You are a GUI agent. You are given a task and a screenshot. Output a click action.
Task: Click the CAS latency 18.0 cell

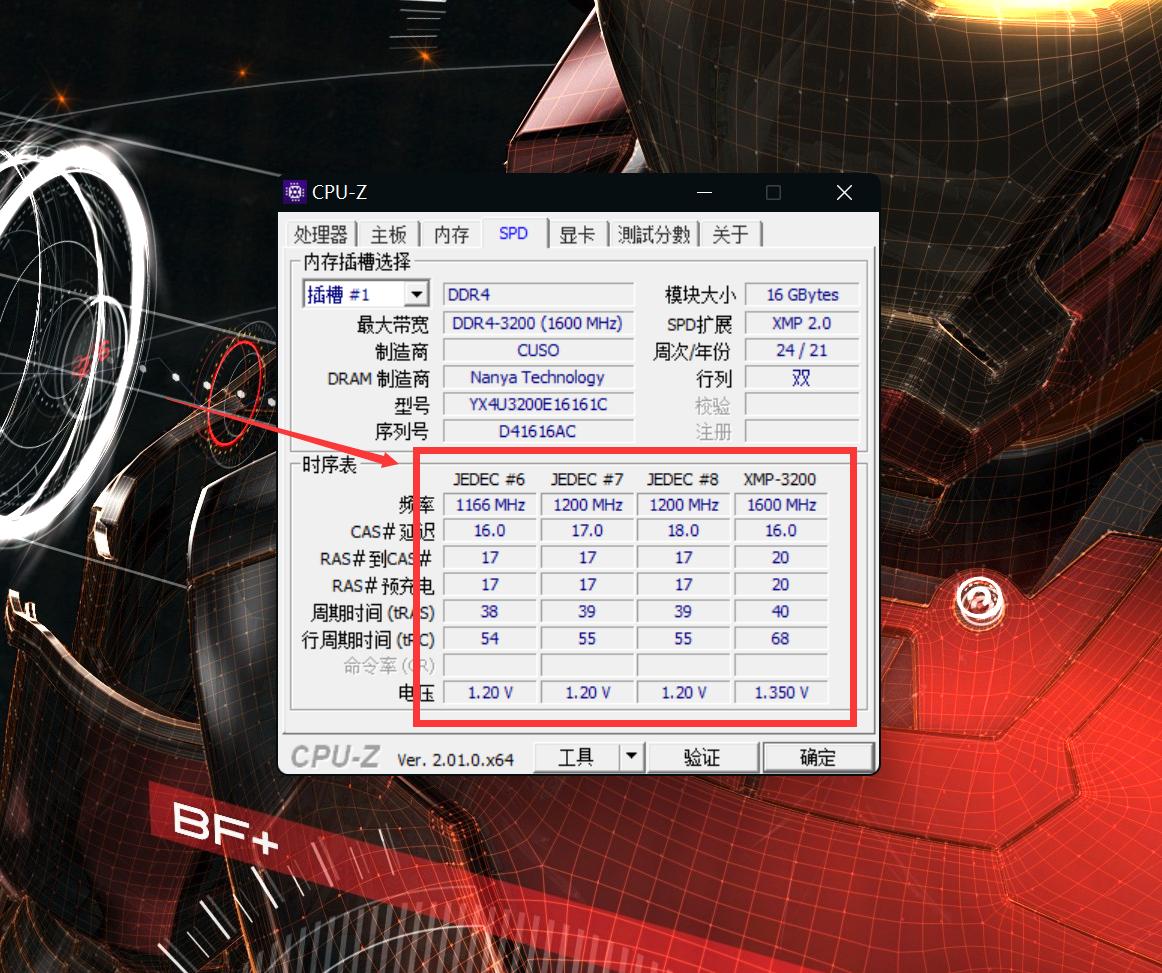[683, 531]
